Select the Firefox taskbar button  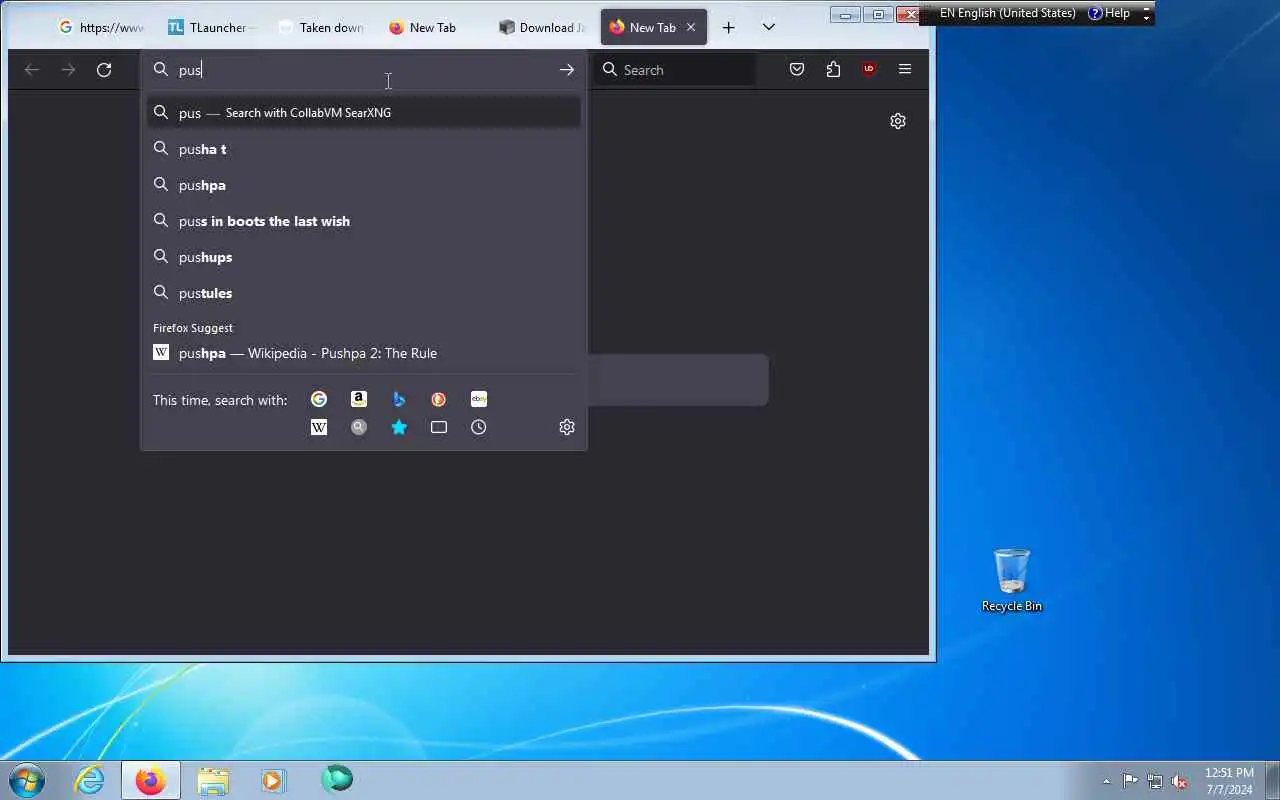coord(151,780)
